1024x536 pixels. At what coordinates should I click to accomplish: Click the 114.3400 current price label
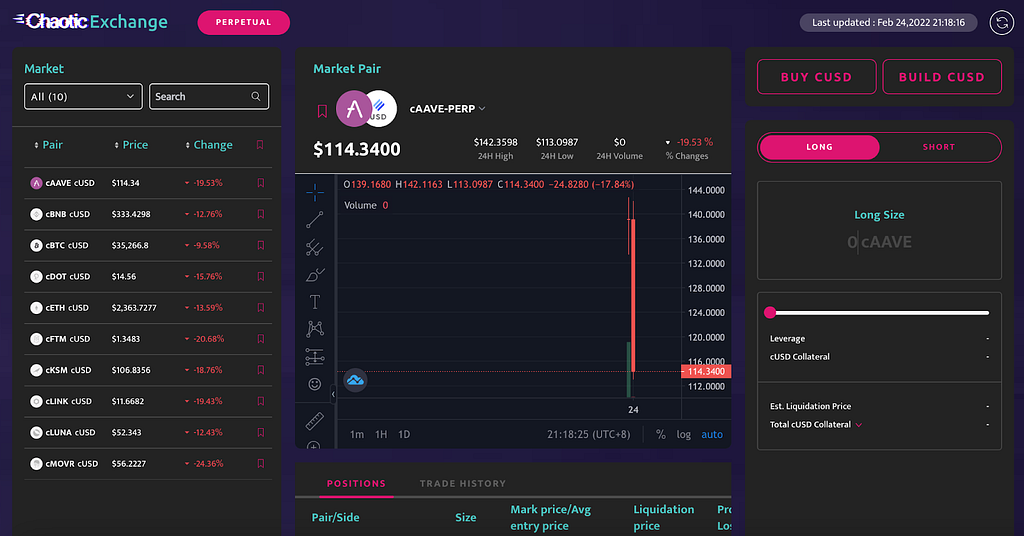click(706, 371)
